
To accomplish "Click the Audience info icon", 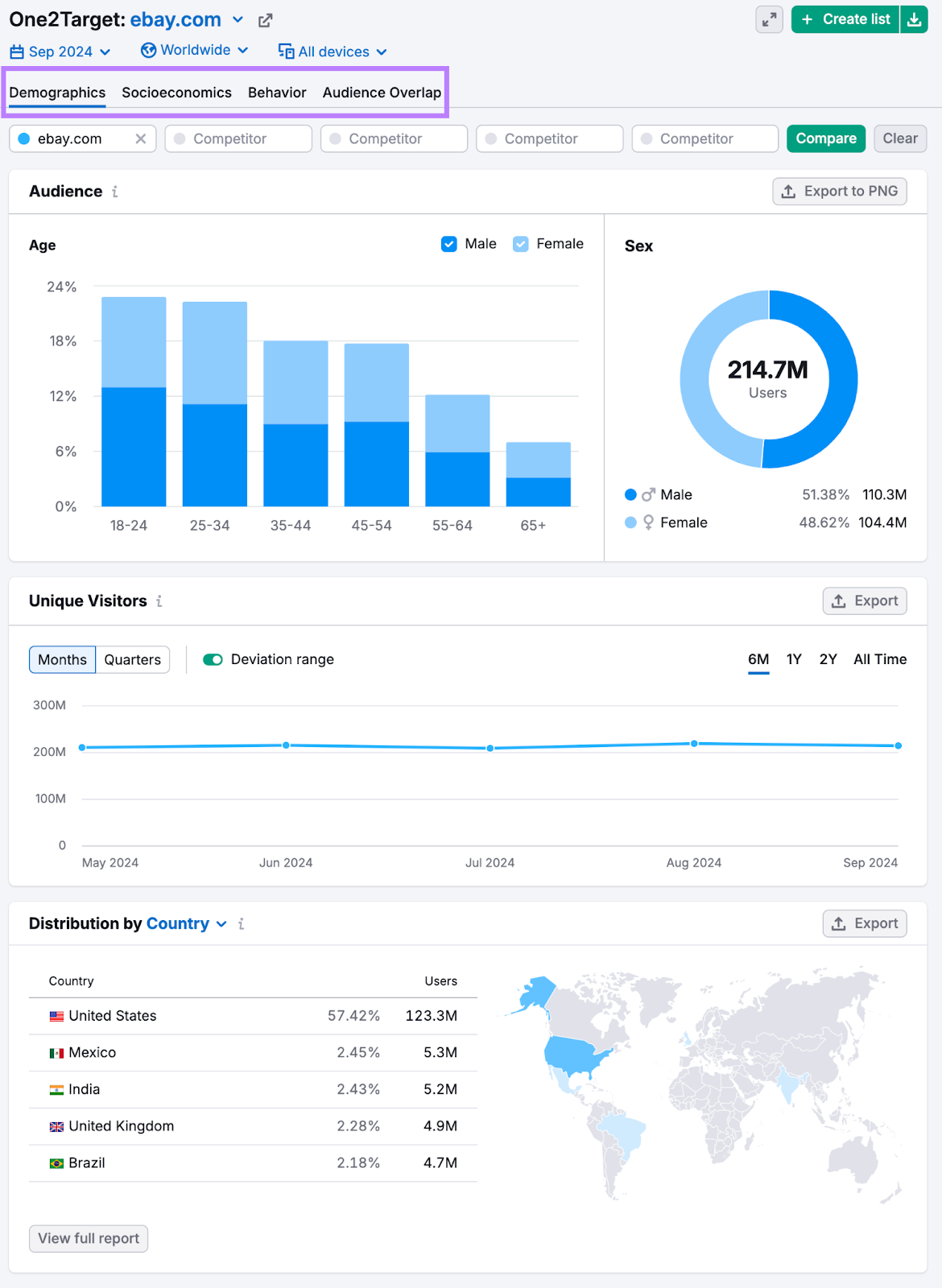I will coord(115,192).
